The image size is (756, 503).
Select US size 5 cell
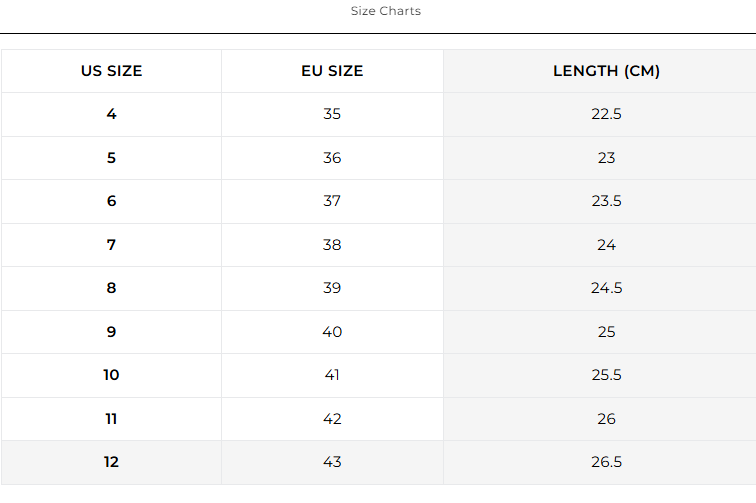111,158
